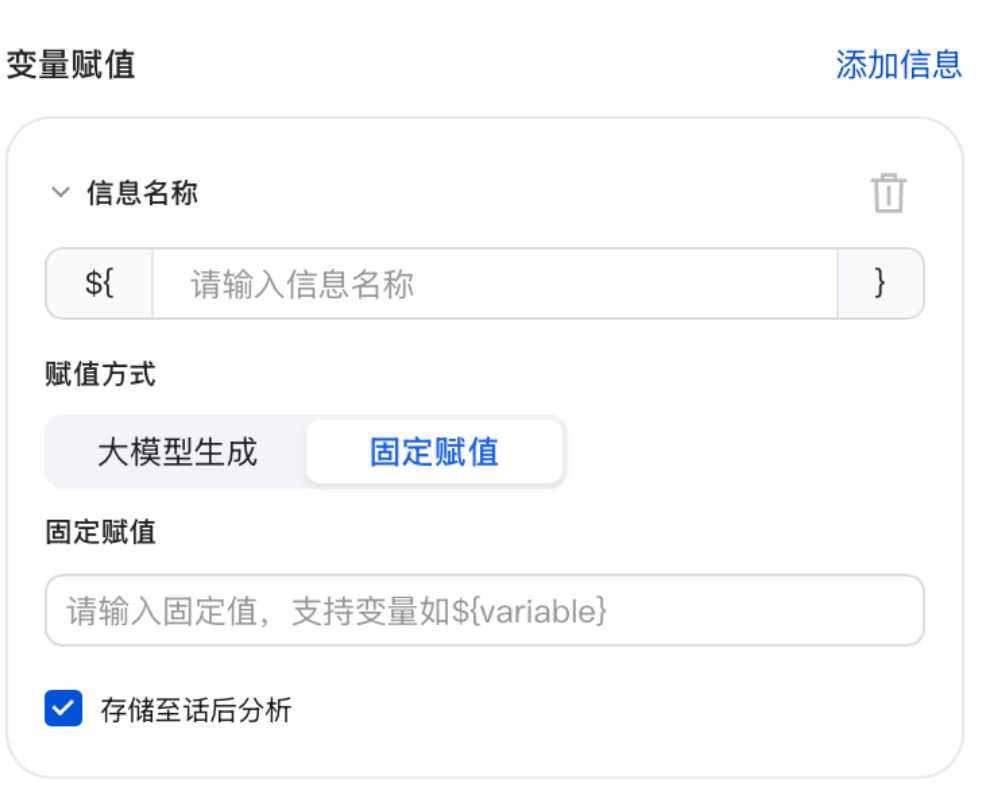Focus the fixed value ${variable} input box
Viewport: 982px width, 794px height.
(x=485, y=611)
